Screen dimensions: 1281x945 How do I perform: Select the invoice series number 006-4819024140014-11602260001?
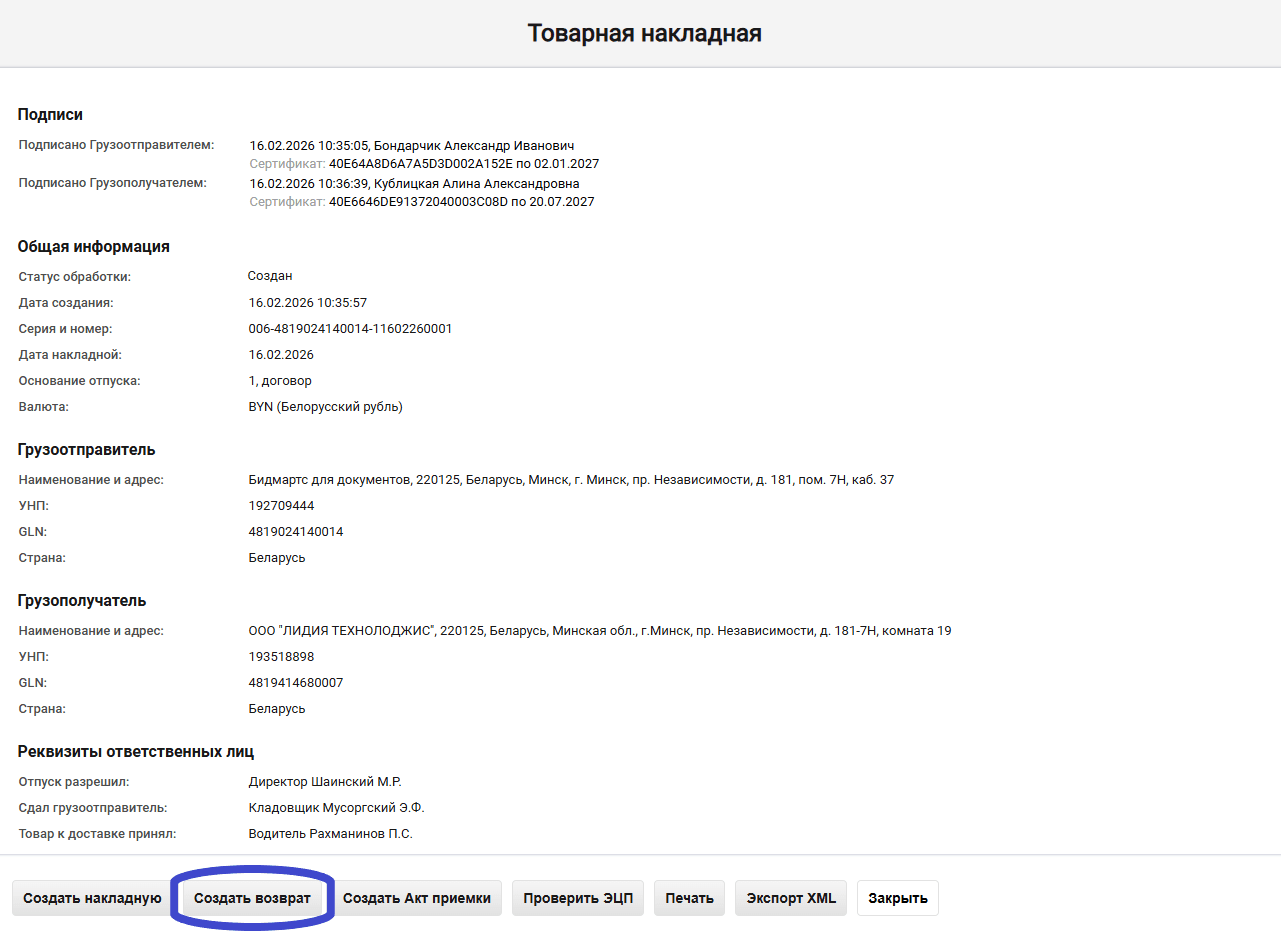(350, 329)
